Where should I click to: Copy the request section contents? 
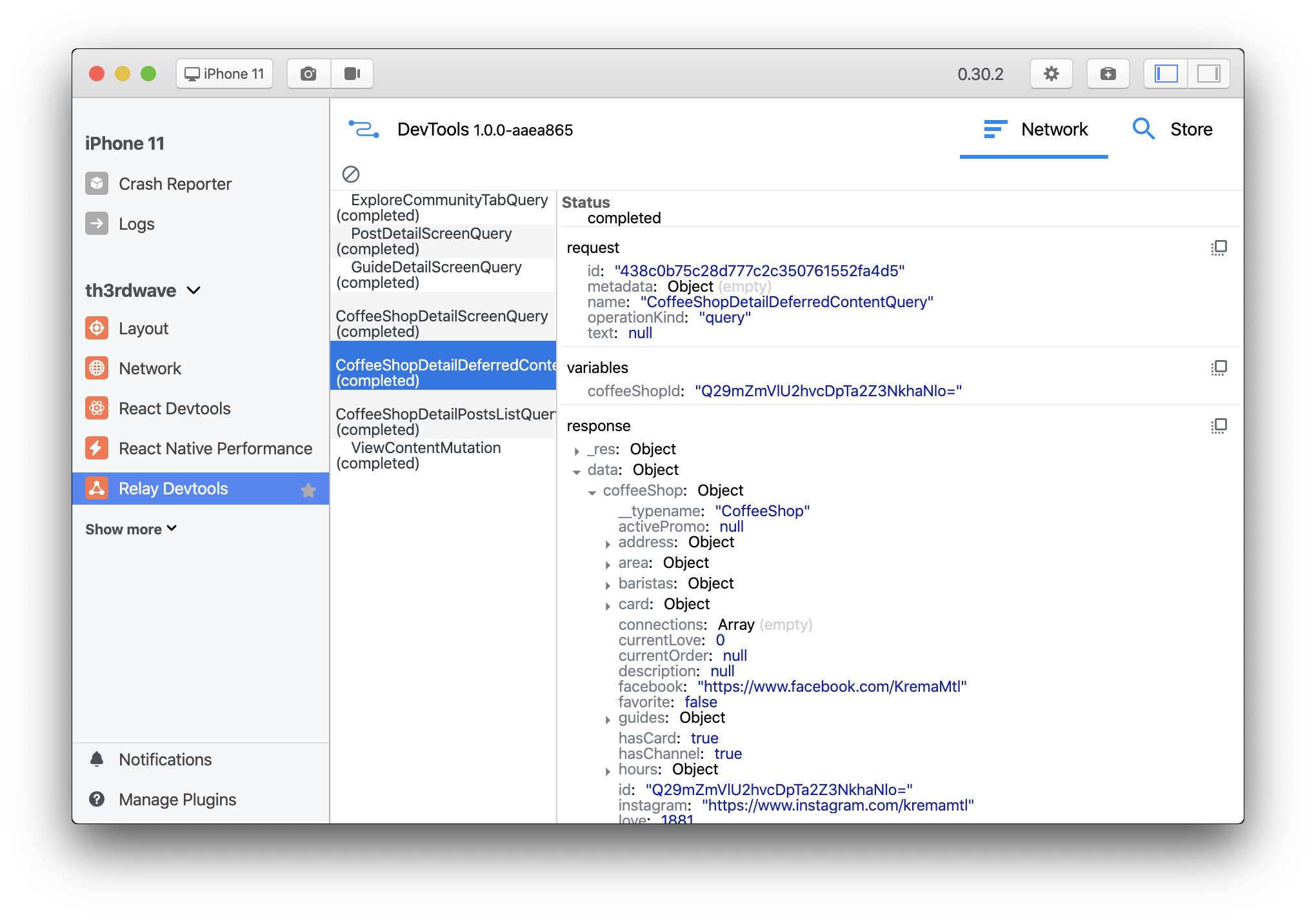1219,248
